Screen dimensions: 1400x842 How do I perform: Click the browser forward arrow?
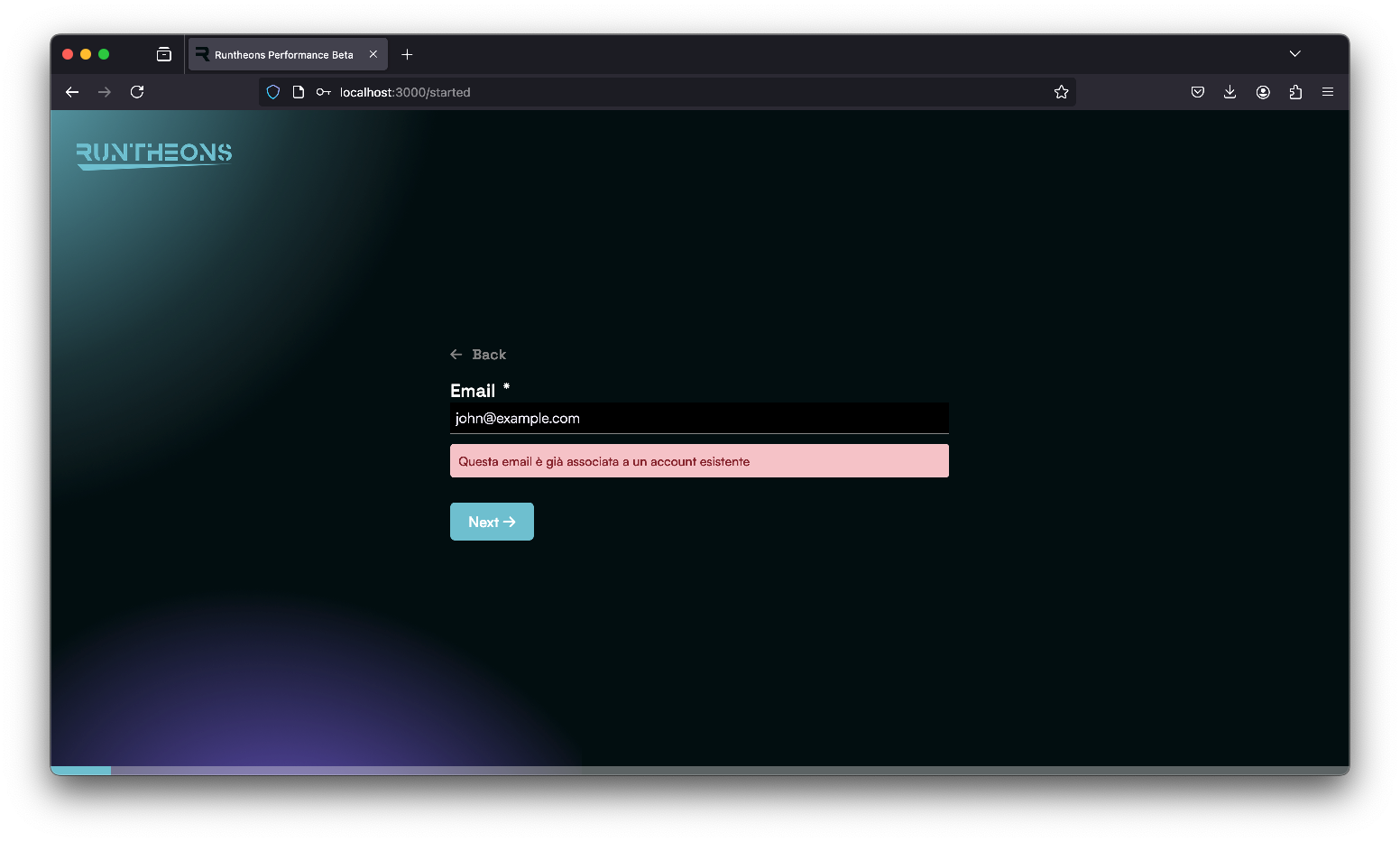105,92
